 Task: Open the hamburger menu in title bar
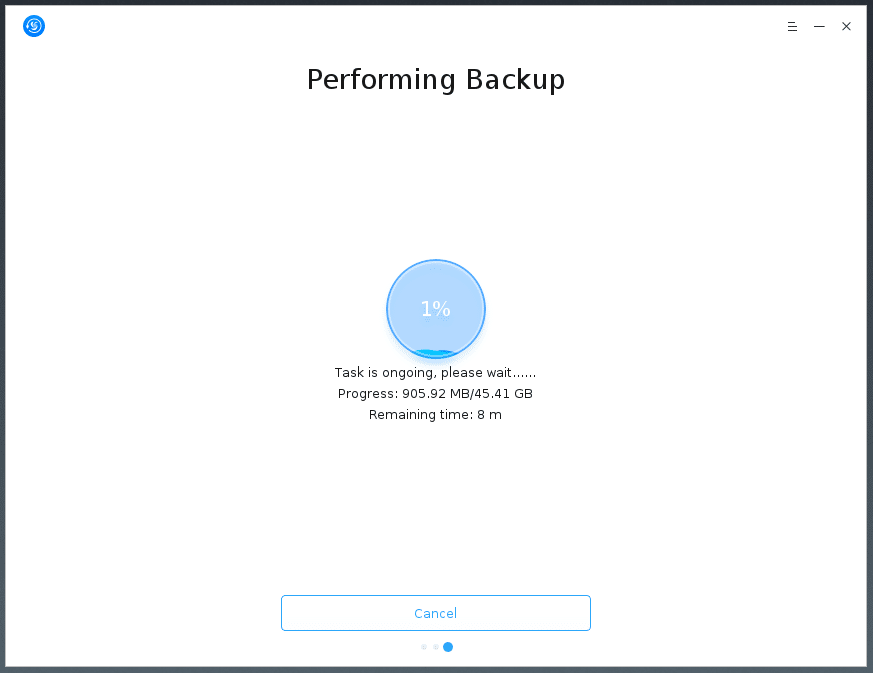(x=792, y=26)
